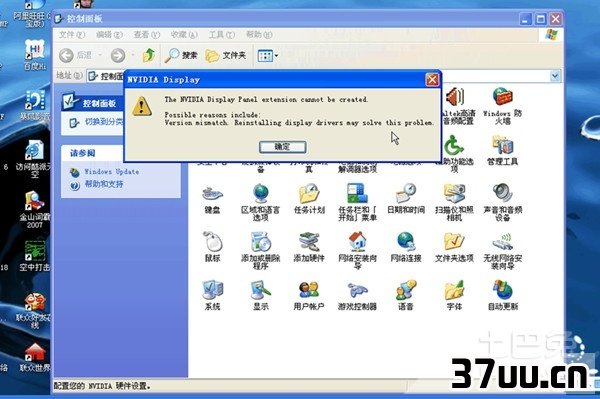Open the 显示 (Display) icon

pos(261,295)
